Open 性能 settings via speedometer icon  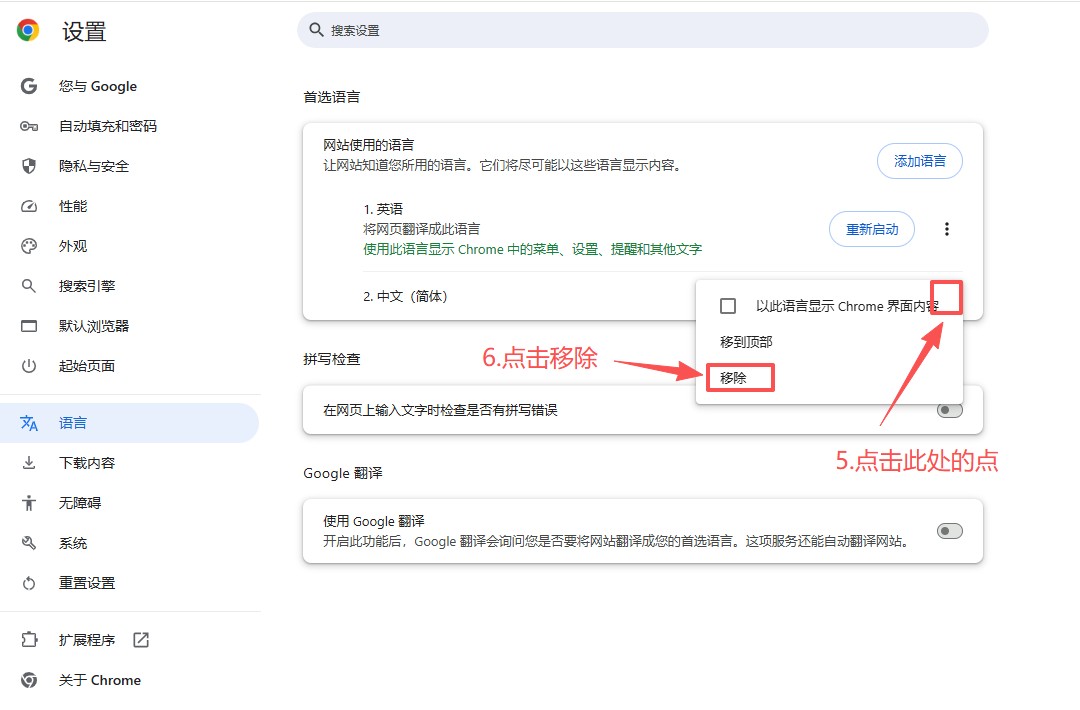pyautogui.click(x=28, y=206)
